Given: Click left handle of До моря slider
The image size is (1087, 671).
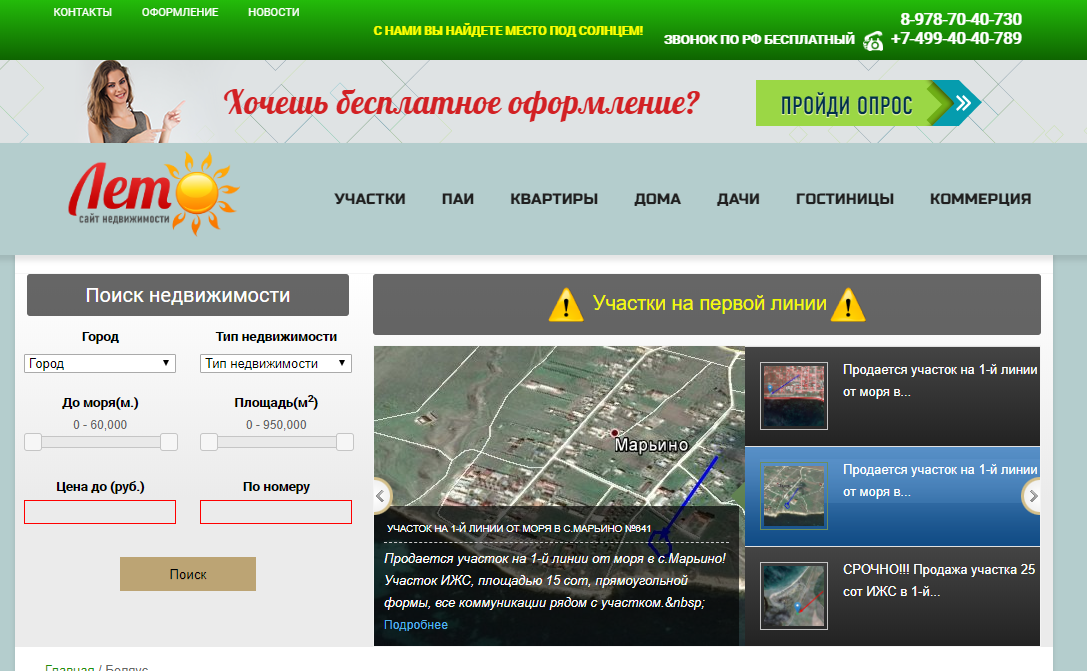Looking at the screenshot, I should [33, 442].
